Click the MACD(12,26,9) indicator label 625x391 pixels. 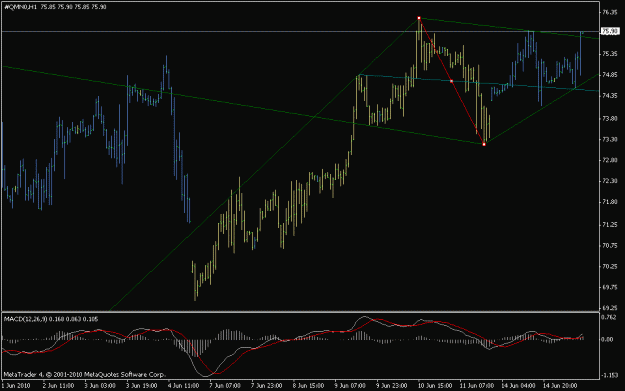pyautogui.click(x=51, y=319)
